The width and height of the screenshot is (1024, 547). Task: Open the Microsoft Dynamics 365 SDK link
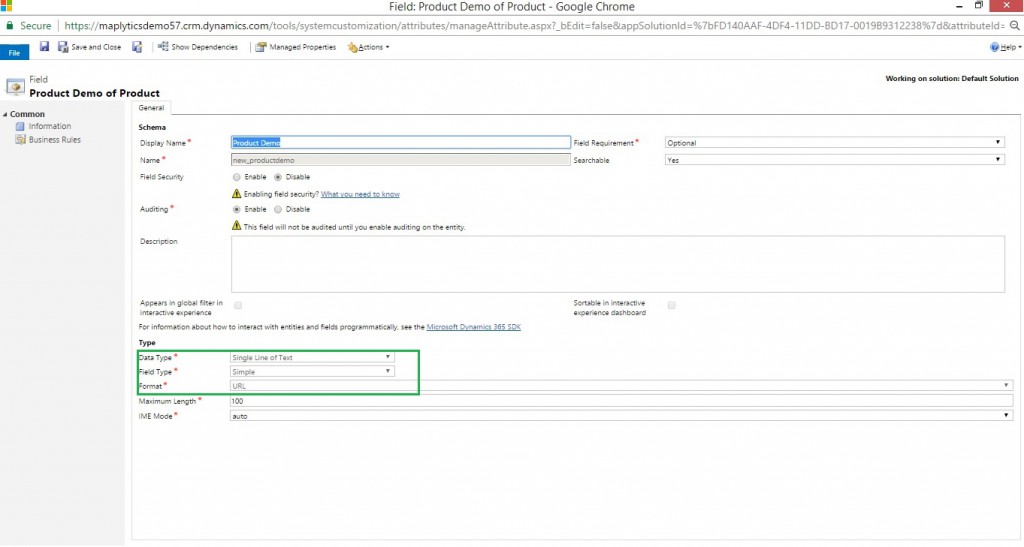473,327
